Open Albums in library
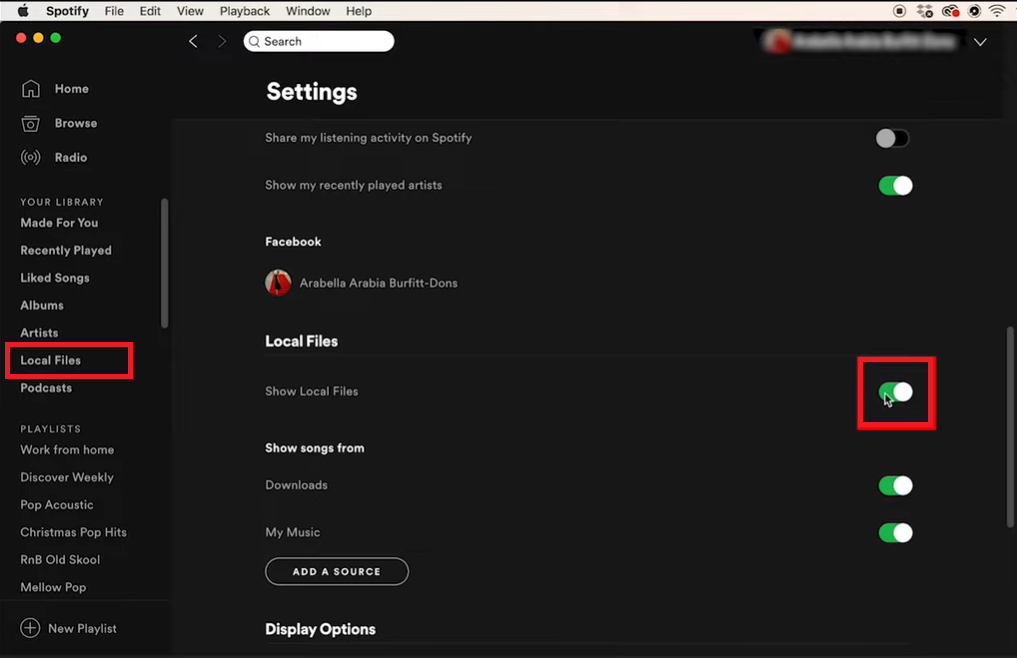 42,305
